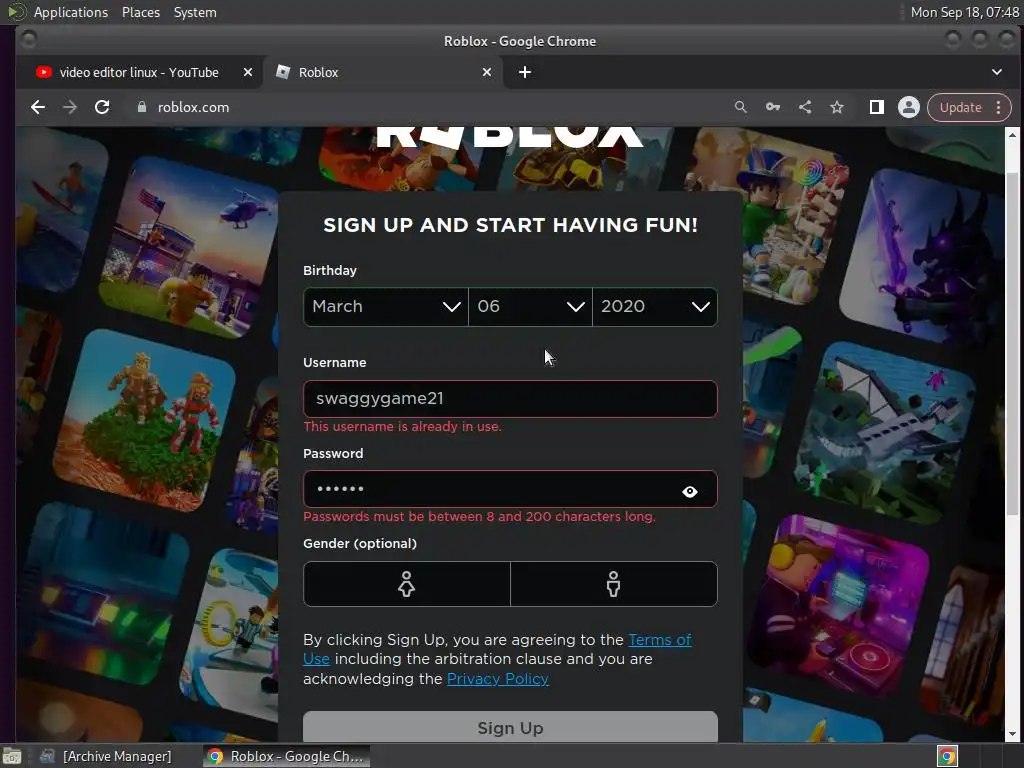
Task: Open Chrome's three-dot menu
Action: [999, 107]
